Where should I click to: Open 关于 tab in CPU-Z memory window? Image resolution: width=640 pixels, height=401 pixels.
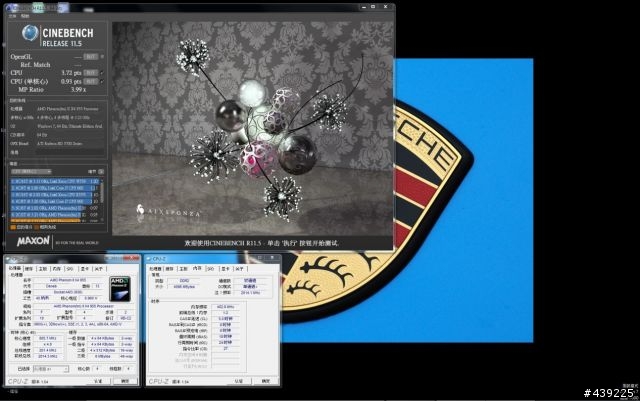coord(239,269)
